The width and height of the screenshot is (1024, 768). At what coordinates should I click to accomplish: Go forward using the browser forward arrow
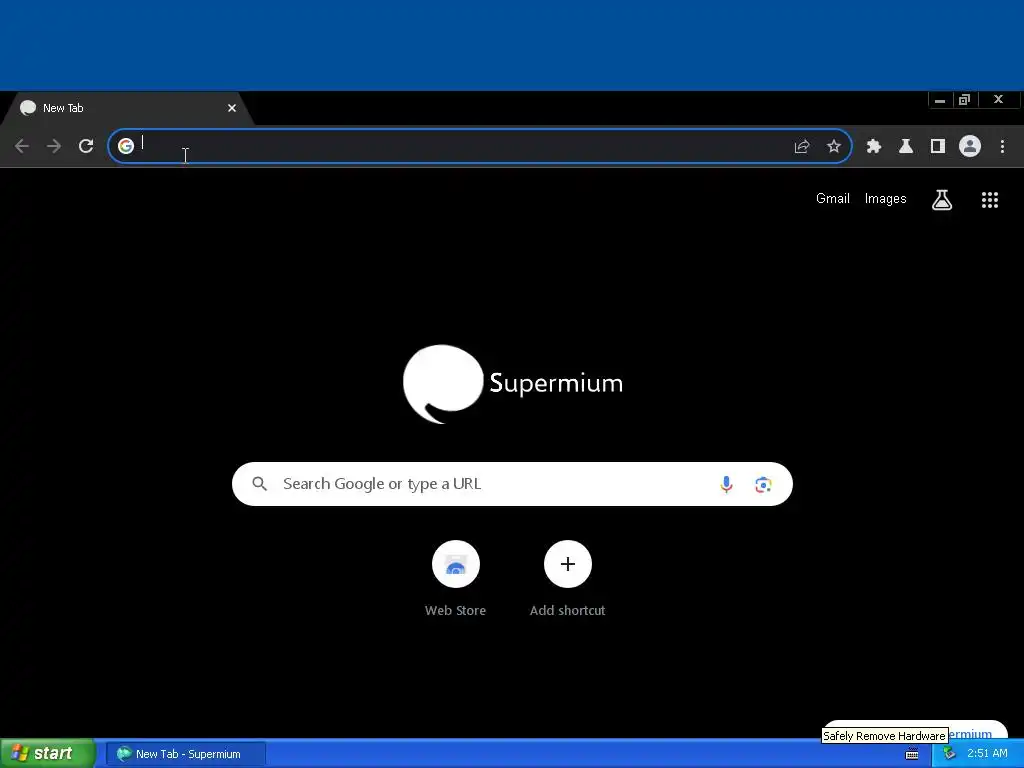pos(54,146)
